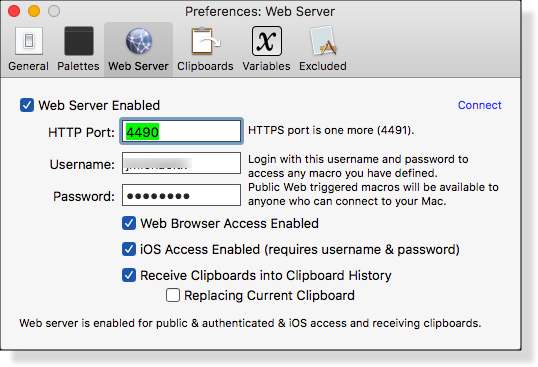Image resolution: width=538 pixels, height=367 pixels.
Task: Select the Web Server globe icon
Action: tap(139, 42)
